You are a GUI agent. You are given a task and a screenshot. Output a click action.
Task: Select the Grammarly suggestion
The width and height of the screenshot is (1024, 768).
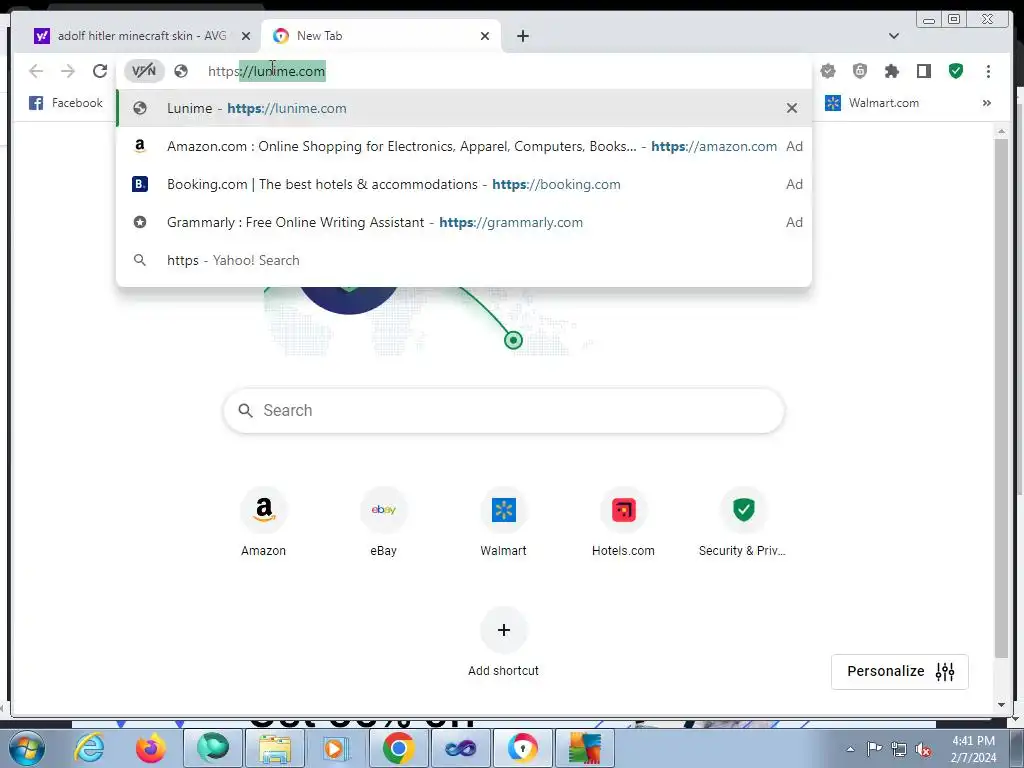(x=464, y=222)
